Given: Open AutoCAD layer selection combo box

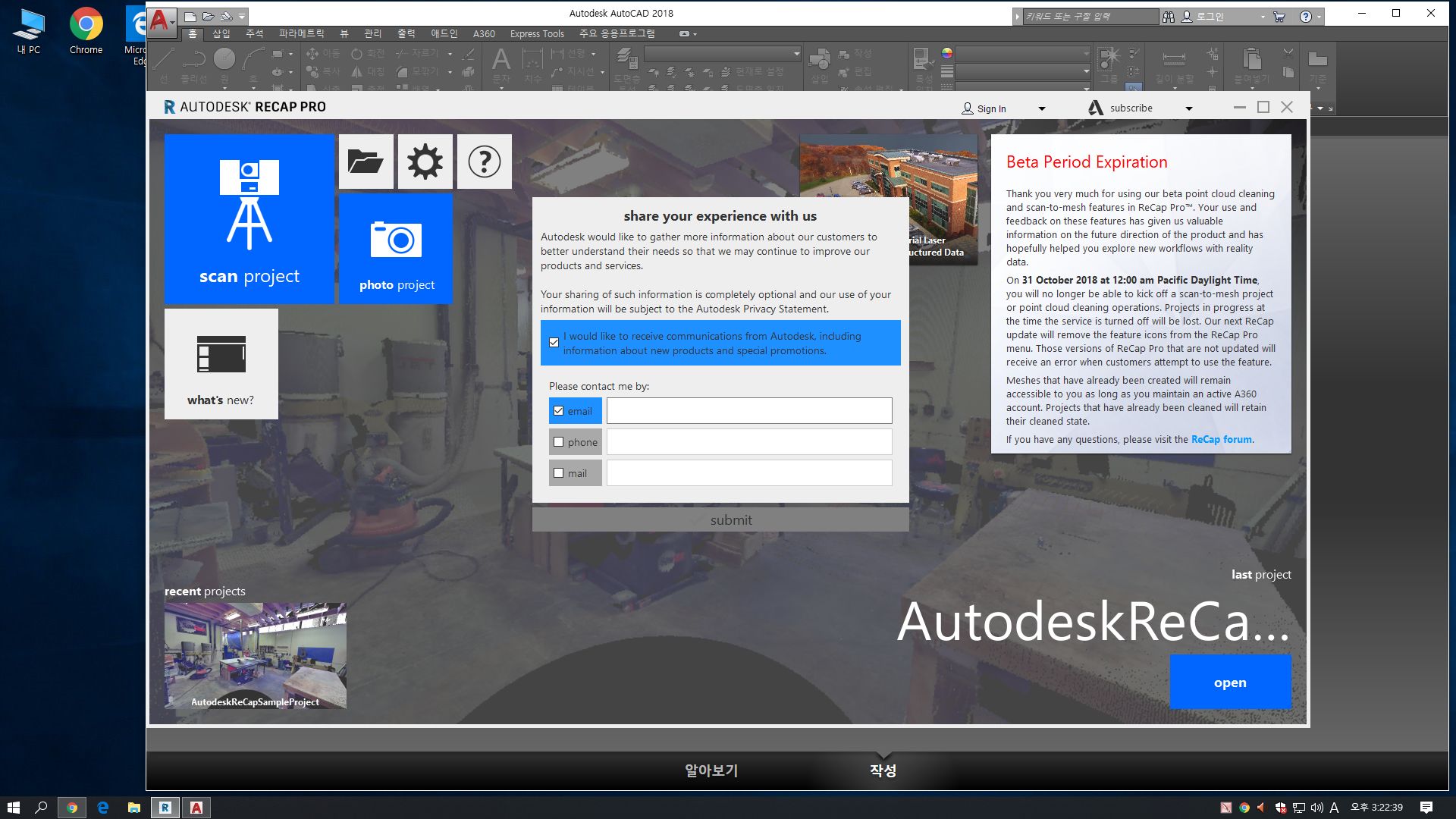Looking at the screenshot, I should (x=723, y=54).
